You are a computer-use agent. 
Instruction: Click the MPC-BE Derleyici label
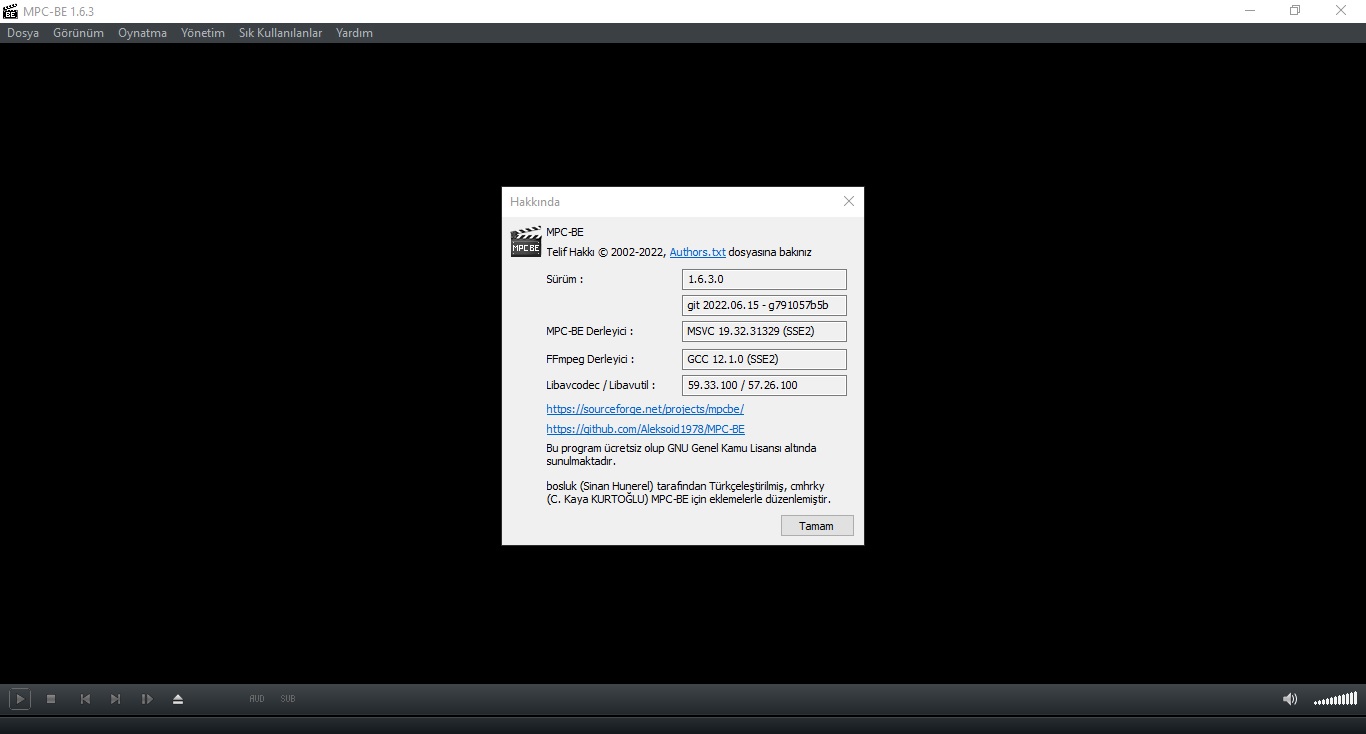click(589, 331)
